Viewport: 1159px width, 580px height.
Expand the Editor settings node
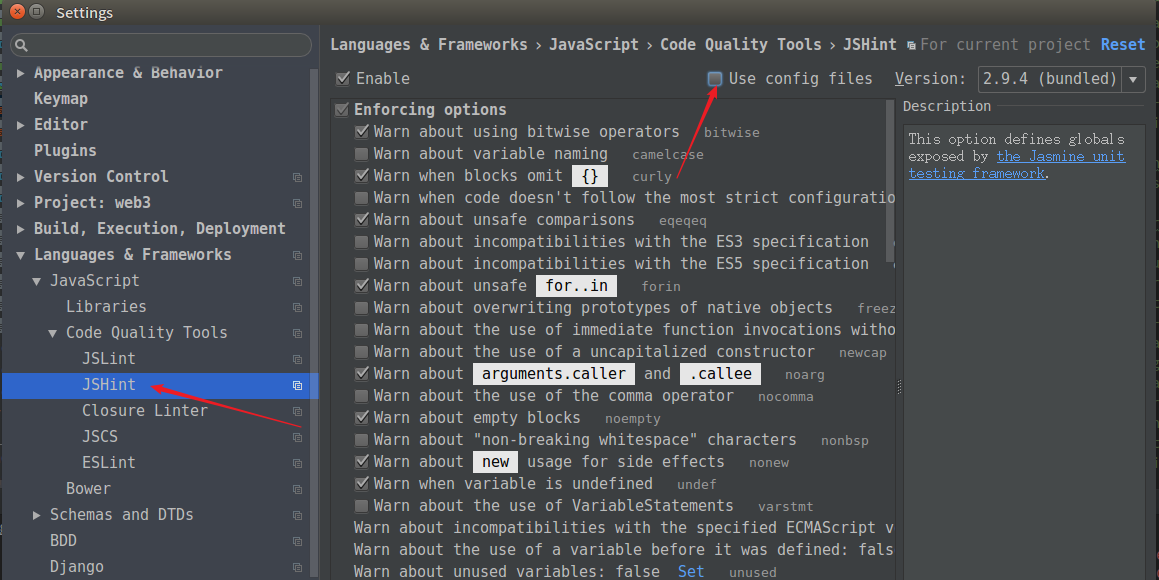coord(21,125)
